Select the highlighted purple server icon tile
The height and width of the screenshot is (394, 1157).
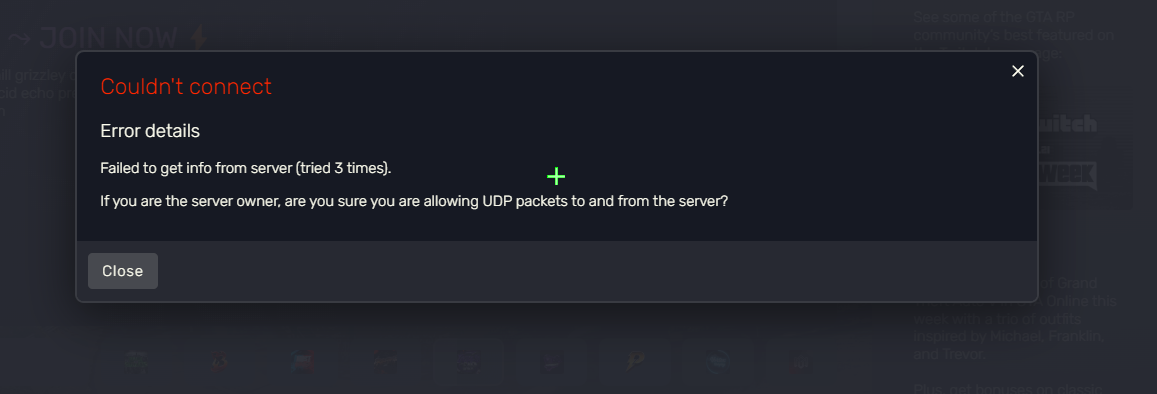(468, 362)
